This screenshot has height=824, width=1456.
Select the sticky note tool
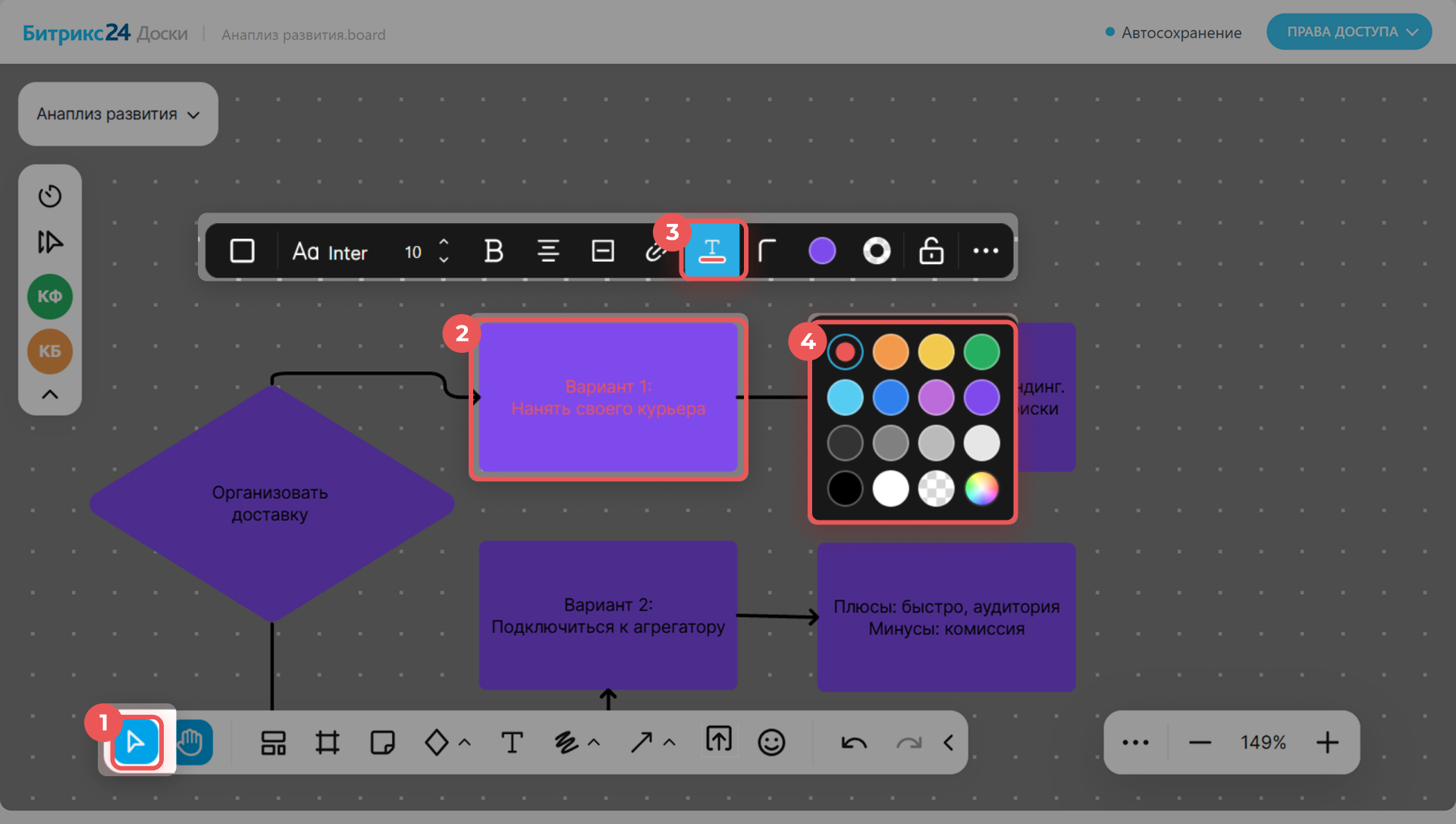pyautogui.click(x=382, y=742)
